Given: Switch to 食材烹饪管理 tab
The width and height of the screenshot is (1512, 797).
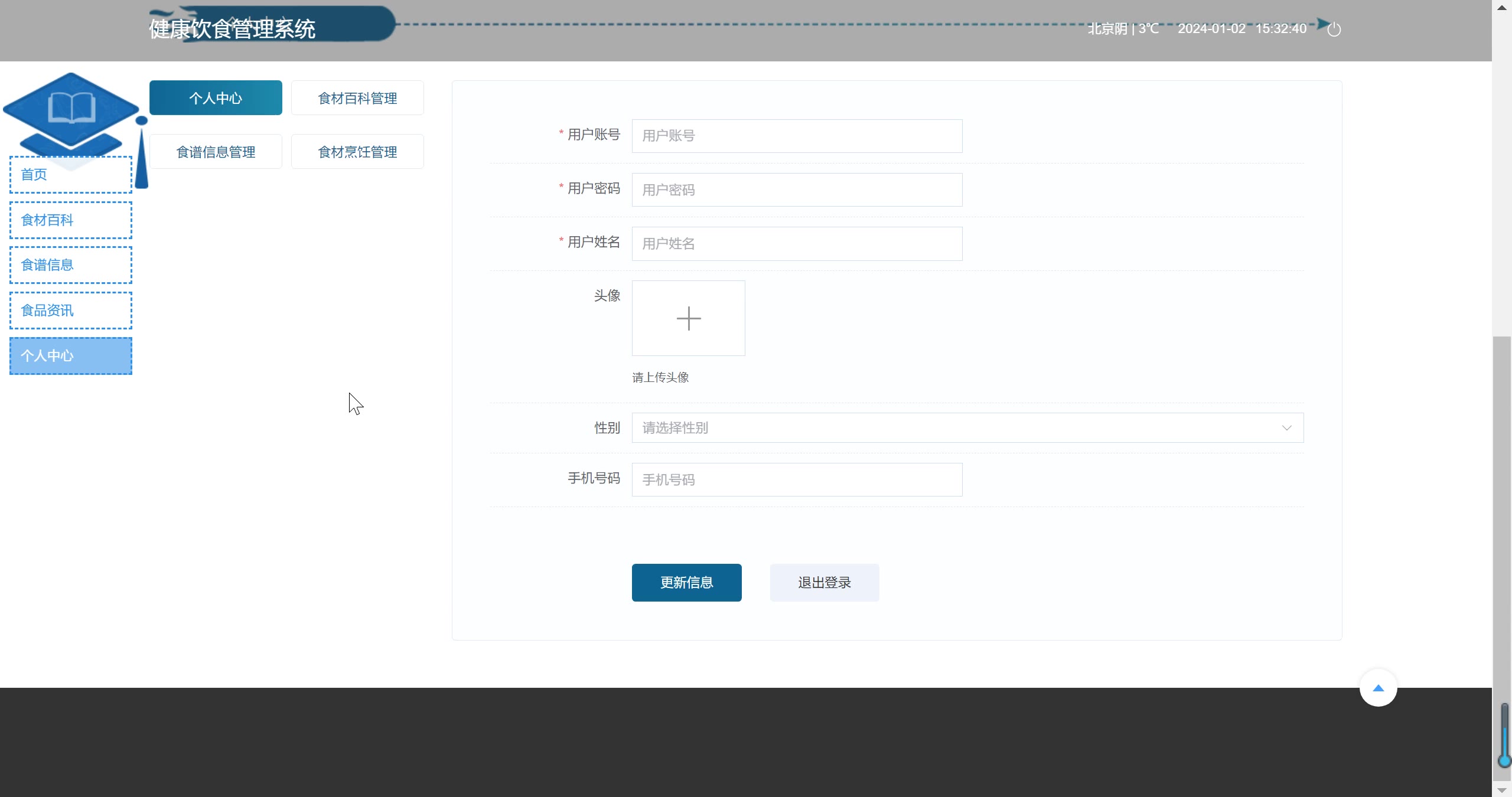Looking at the screenshot, I should [x=357, y=152].
